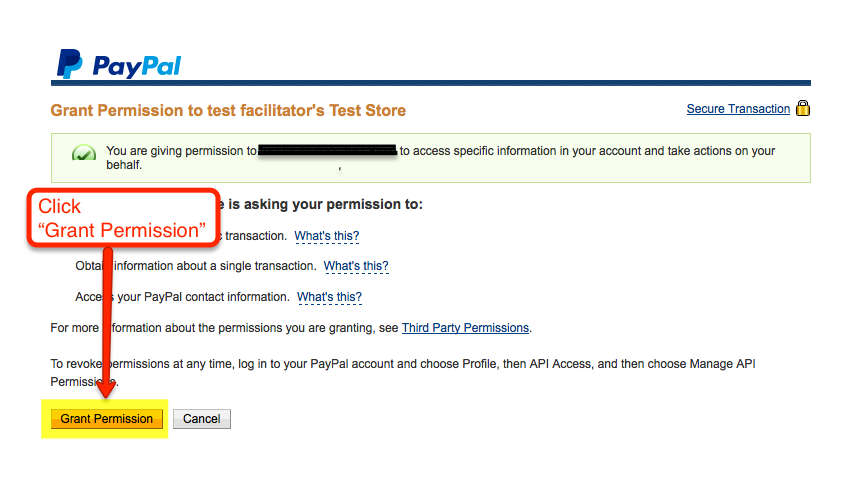Click the red 'Click Grant Permission' callout box
The height and width of the screenshot is (491, 853).
[x=123, y=218]
